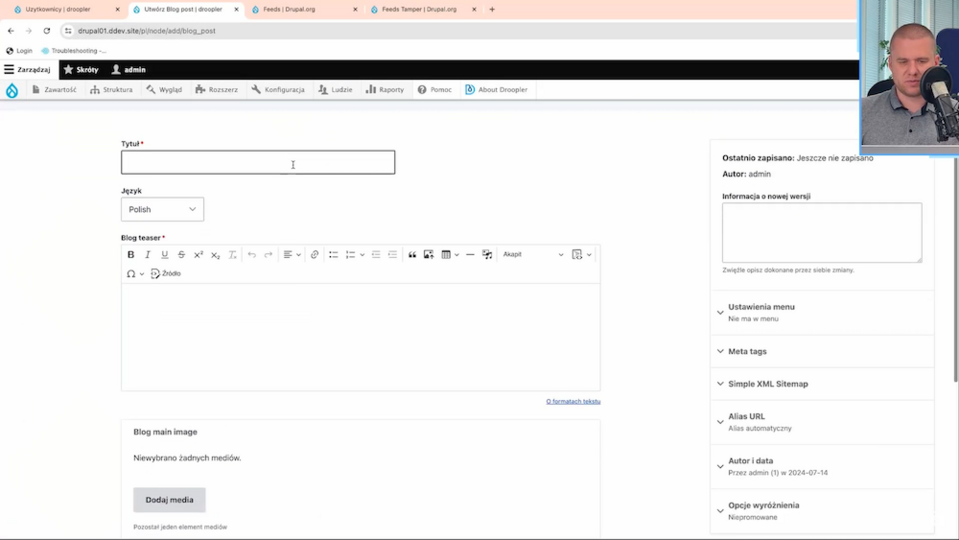Open the Login bookmark
The height and width of the screenshot is (540, 959).
[x=19, y=51]
